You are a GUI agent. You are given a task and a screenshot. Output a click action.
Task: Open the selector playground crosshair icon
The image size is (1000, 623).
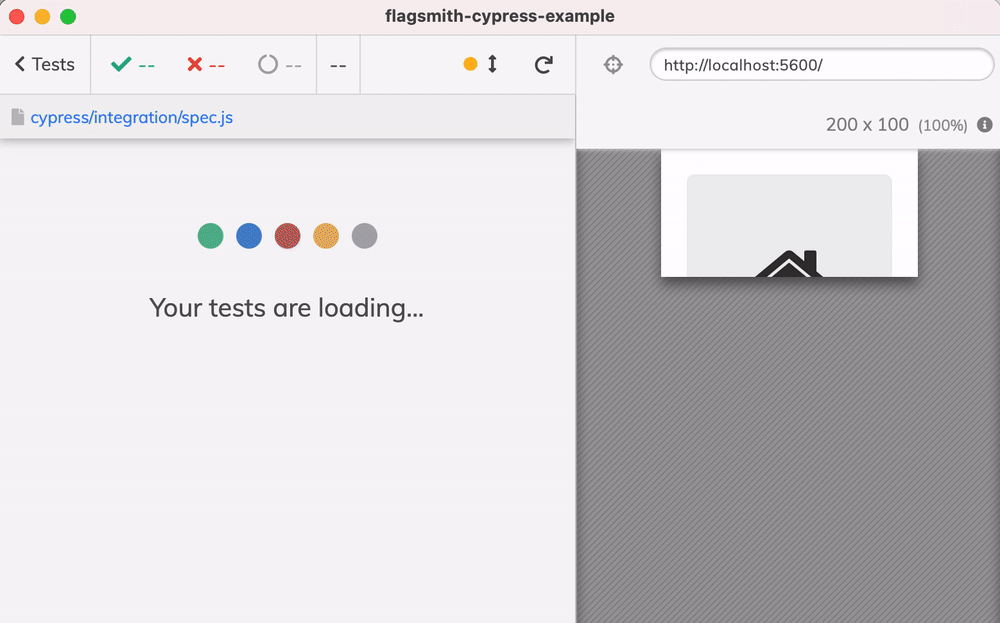613,64
